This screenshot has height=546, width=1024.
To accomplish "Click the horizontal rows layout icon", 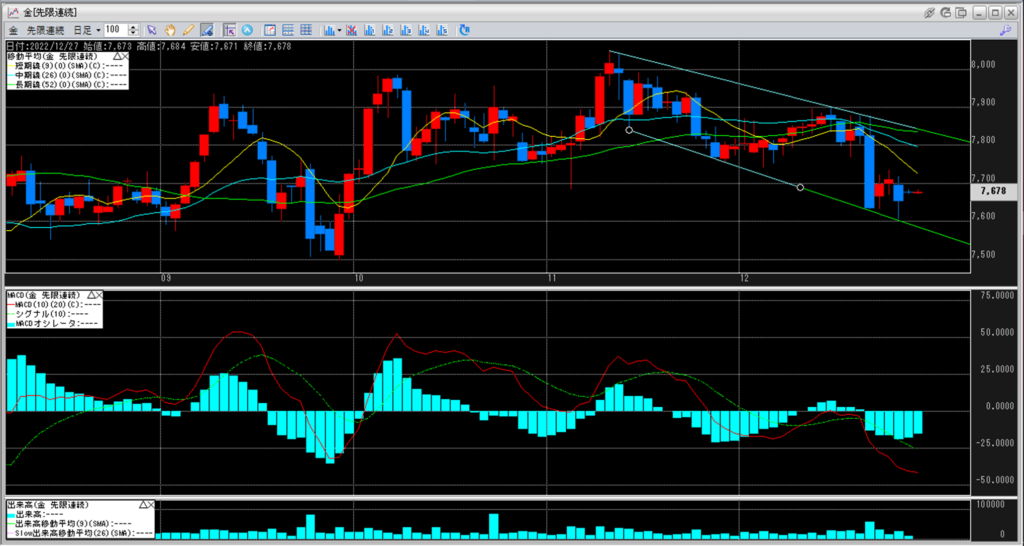I will [x=287, y=29].
